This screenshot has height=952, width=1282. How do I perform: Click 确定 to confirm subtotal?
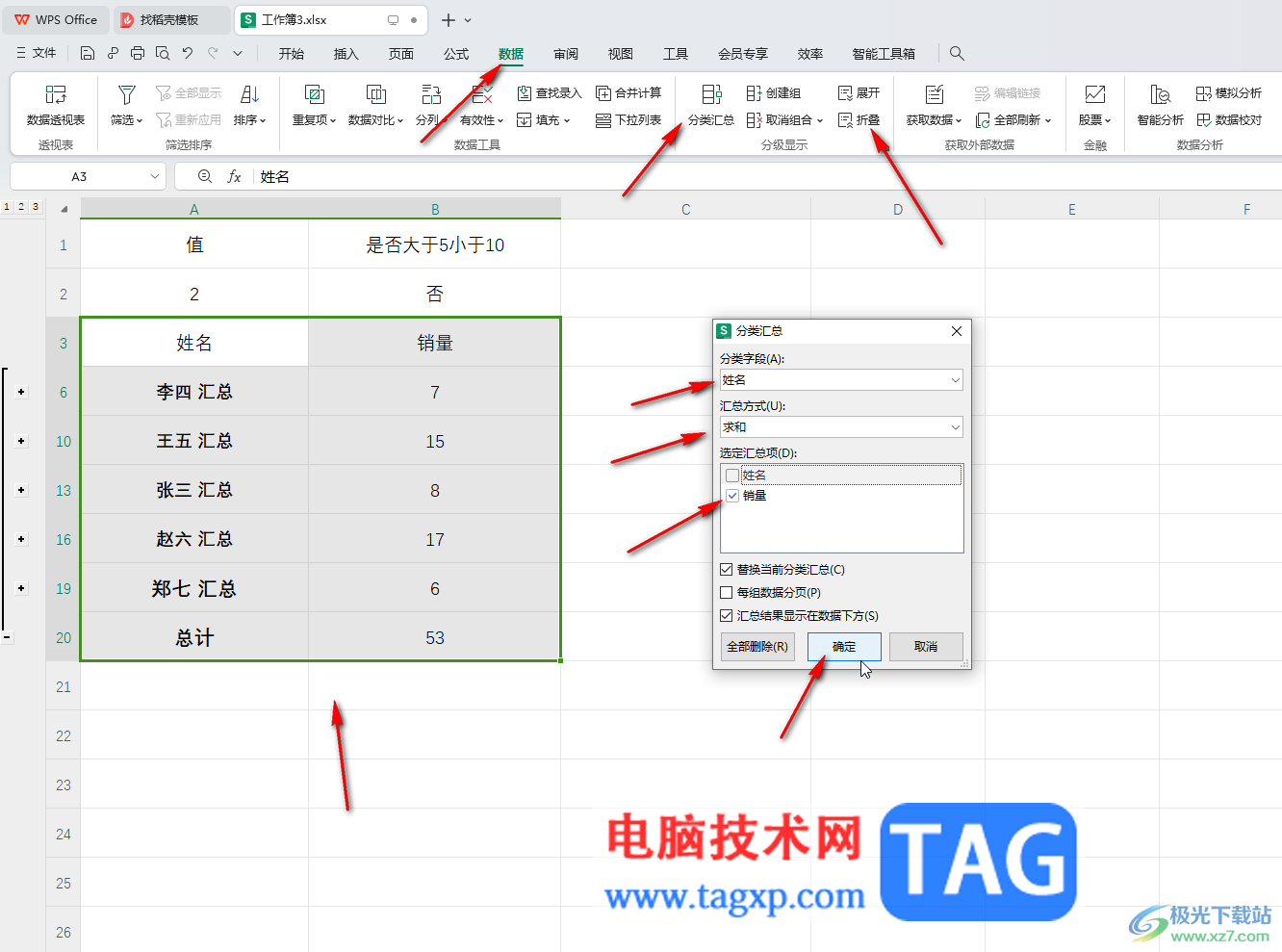[844, 647]
